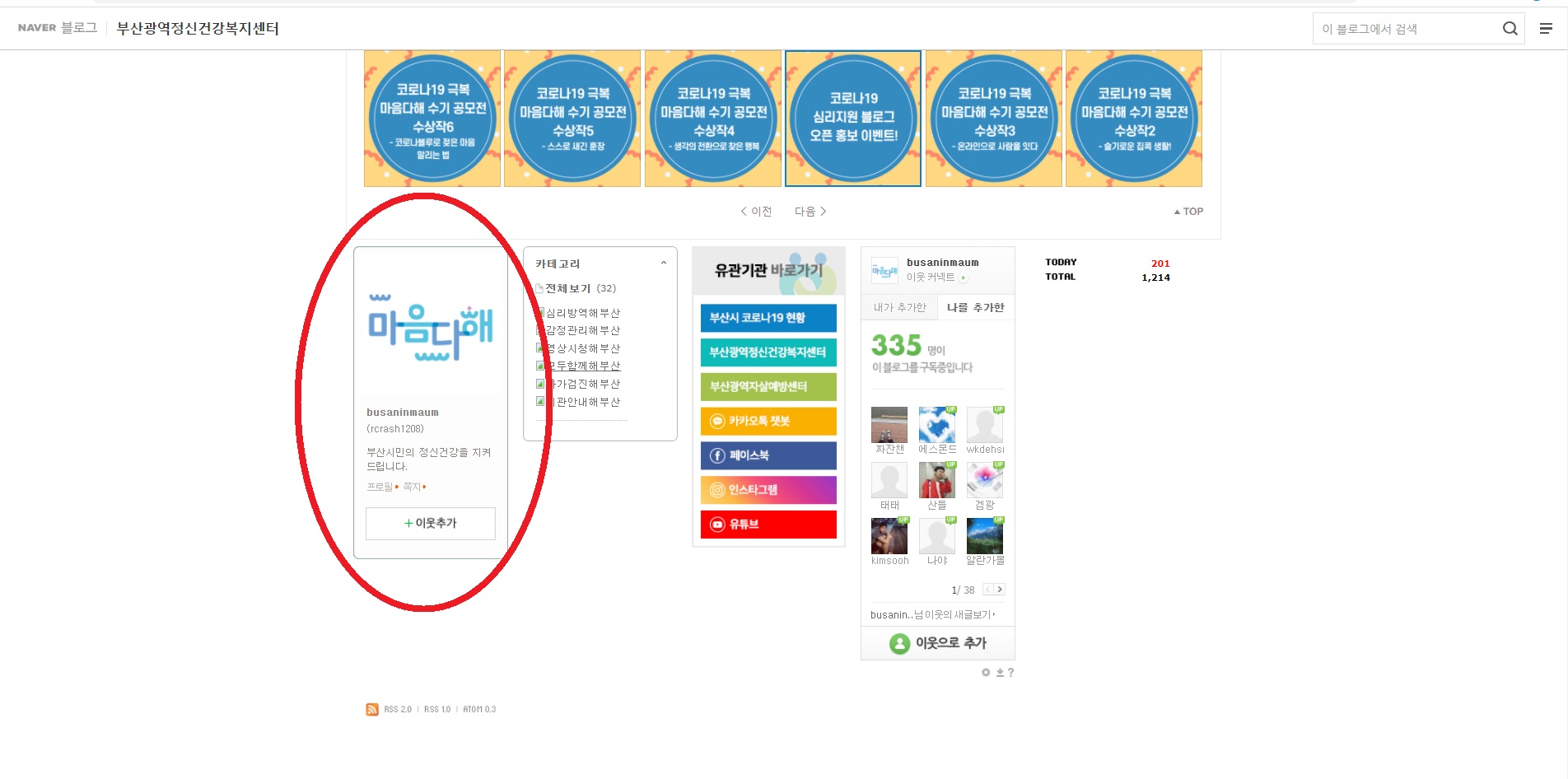Go to next page of neighbor list
The image size is (1568, 779).
1000,590
